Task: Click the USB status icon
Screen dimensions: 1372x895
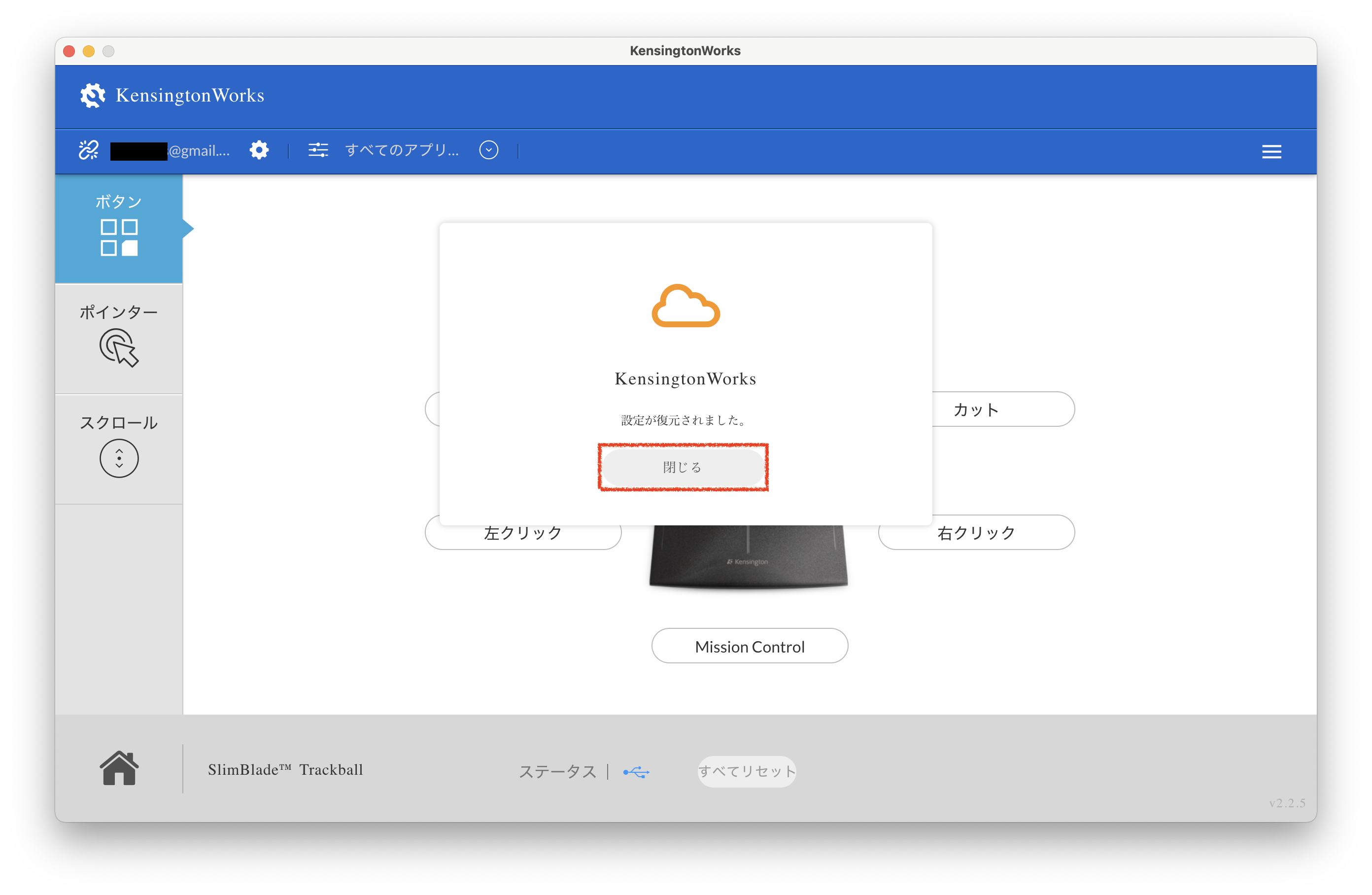Action: tap(636, 772)
